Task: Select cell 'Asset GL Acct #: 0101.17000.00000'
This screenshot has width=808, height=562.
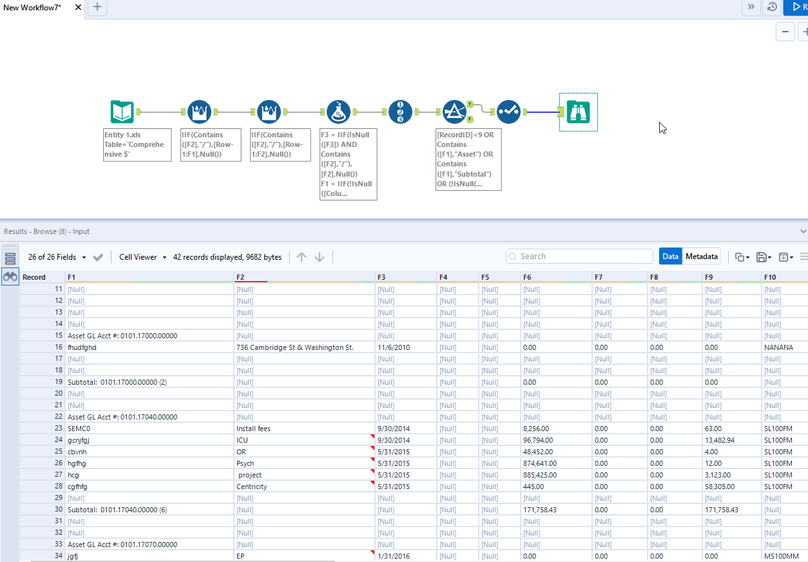Action: (x=149, y=336)
